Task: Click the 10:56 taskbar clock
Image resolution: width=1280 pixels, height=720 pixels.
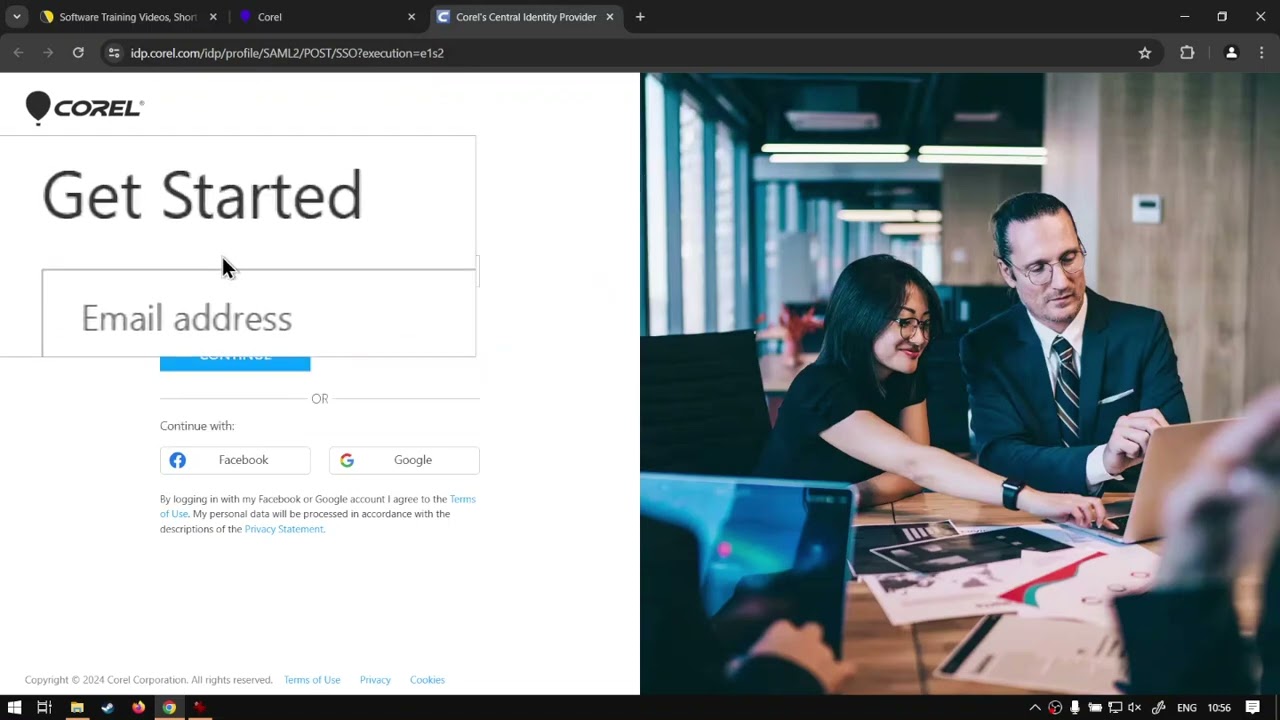Action: (1219, 708)
